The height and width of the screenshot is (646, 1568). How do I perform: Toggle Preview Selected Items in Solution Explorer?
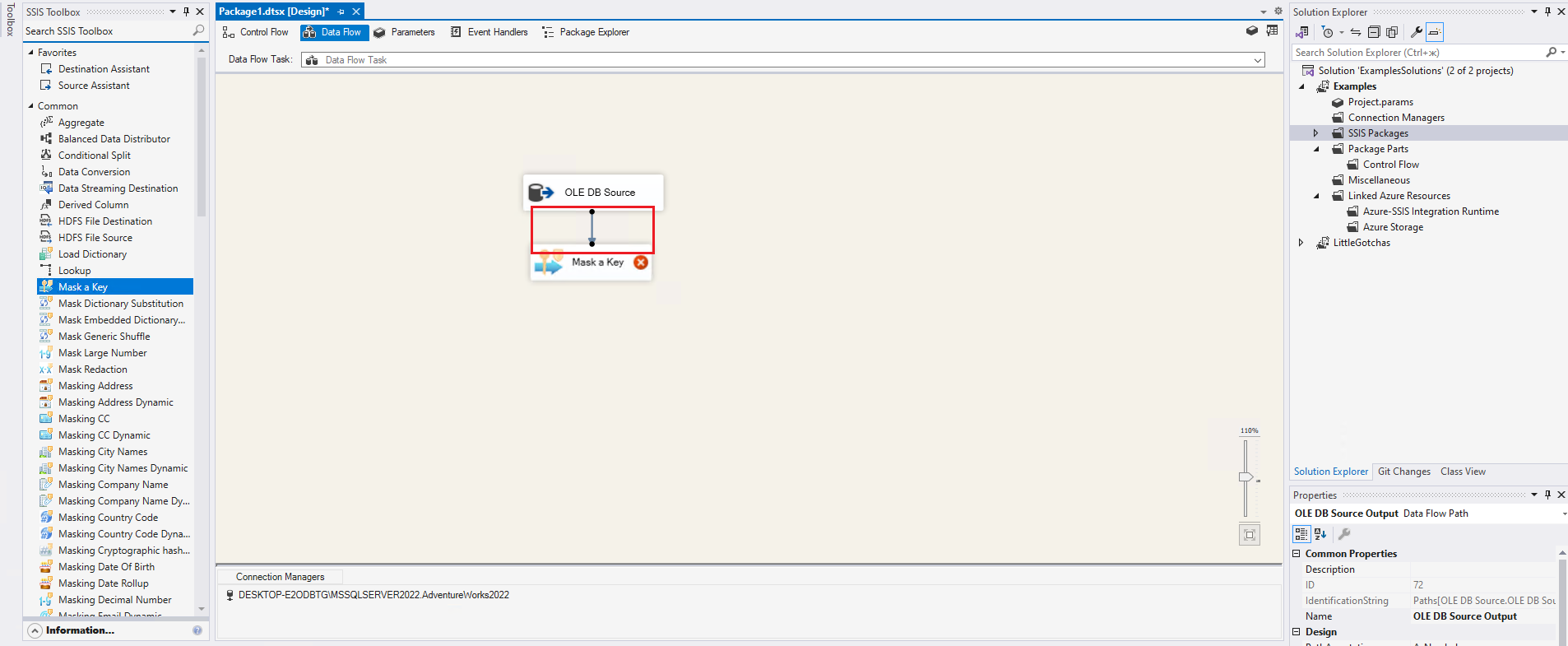pos(1434,32)
